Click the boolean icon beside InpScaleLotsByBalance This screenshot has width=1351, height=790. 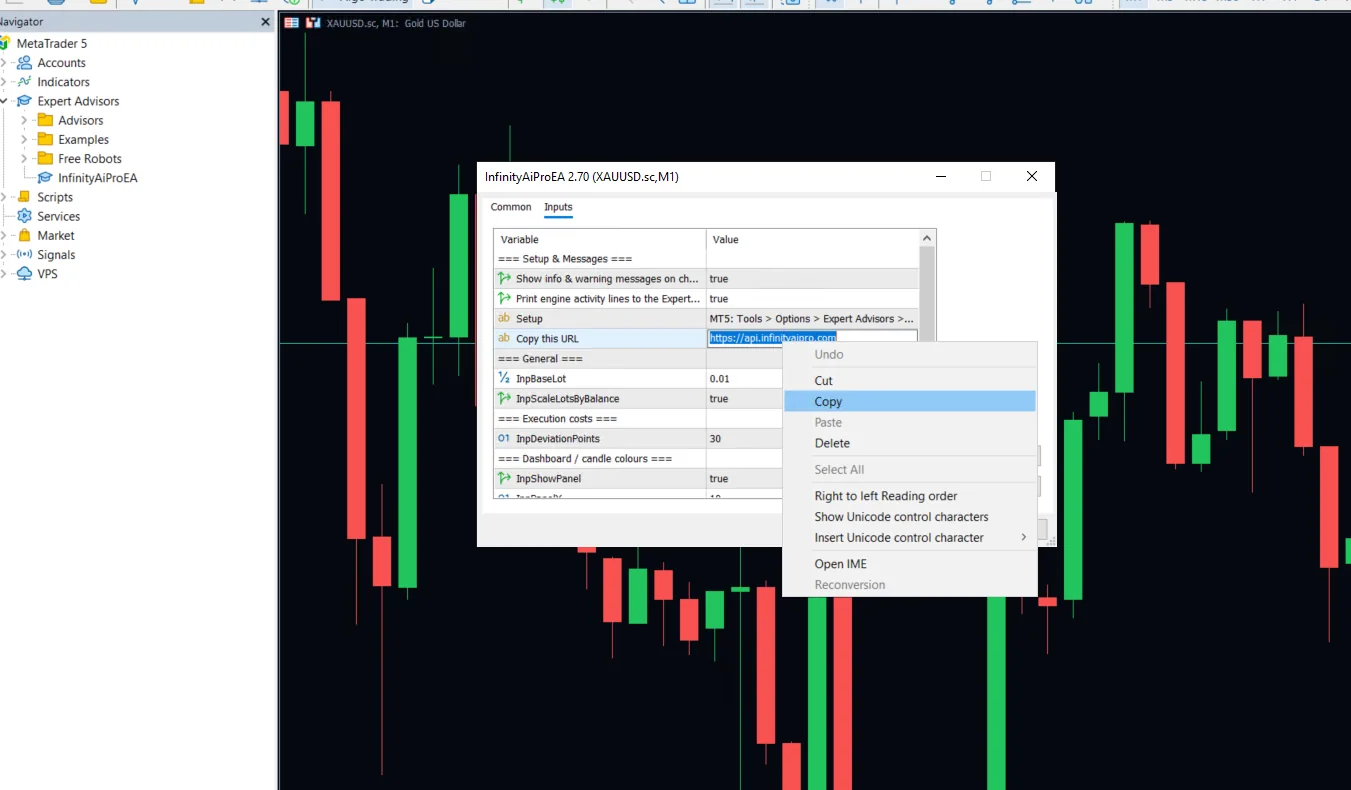click(504, 398)
